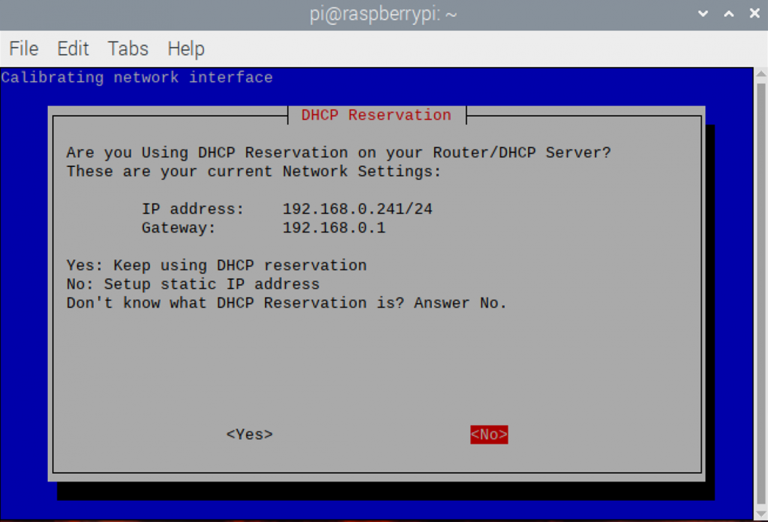Image resolution: width=768 pixels, height=522 pixels.
Task: Maximize the terminal with the up-chevron icon
Action: click(728, 14)
